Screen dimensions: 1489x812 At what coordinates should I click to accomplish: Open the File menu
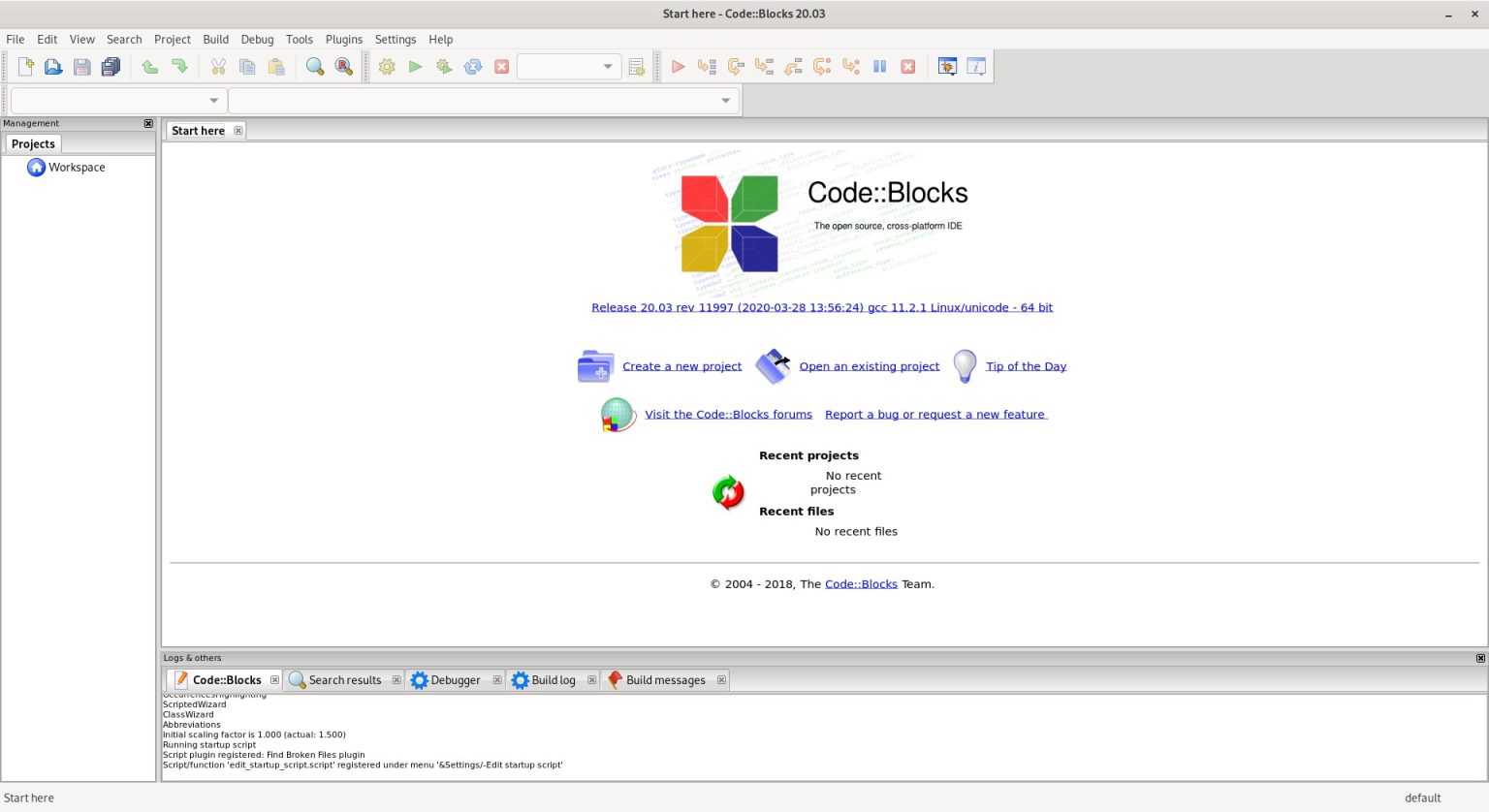[x=16, y=40]
